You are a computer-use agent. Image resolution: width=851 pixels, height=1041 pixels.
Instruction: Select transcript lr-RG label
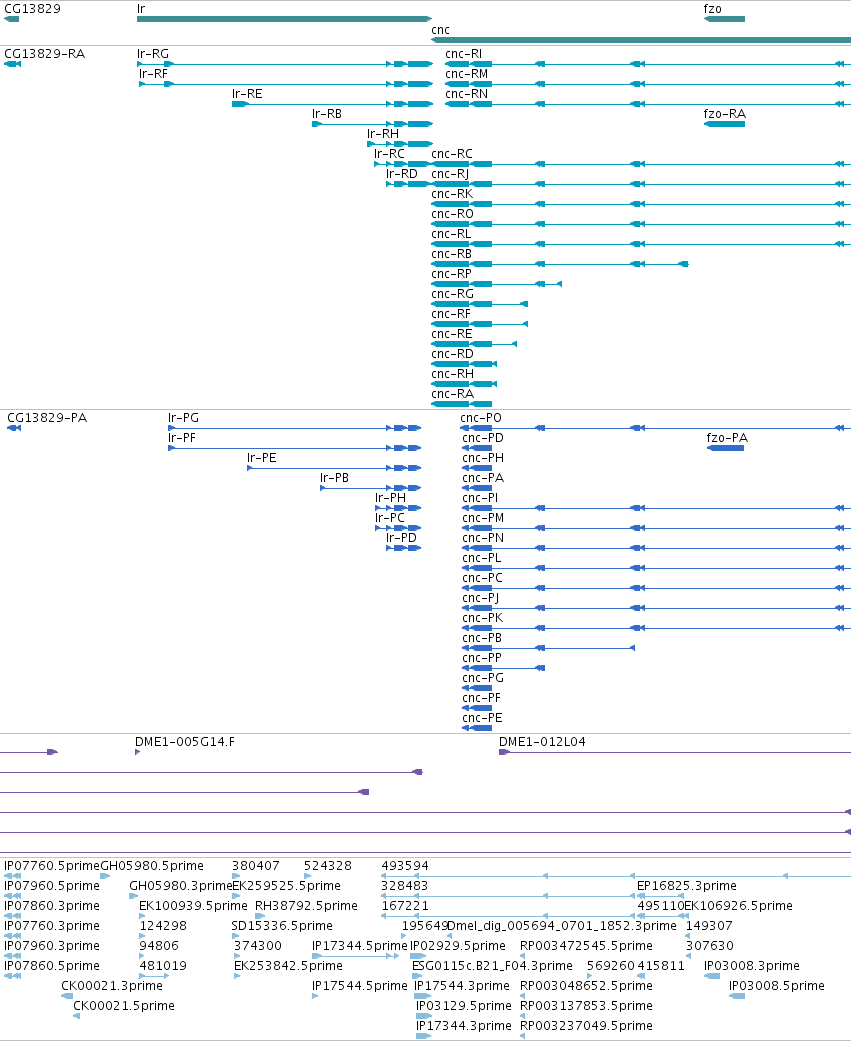tap(153, 54)
